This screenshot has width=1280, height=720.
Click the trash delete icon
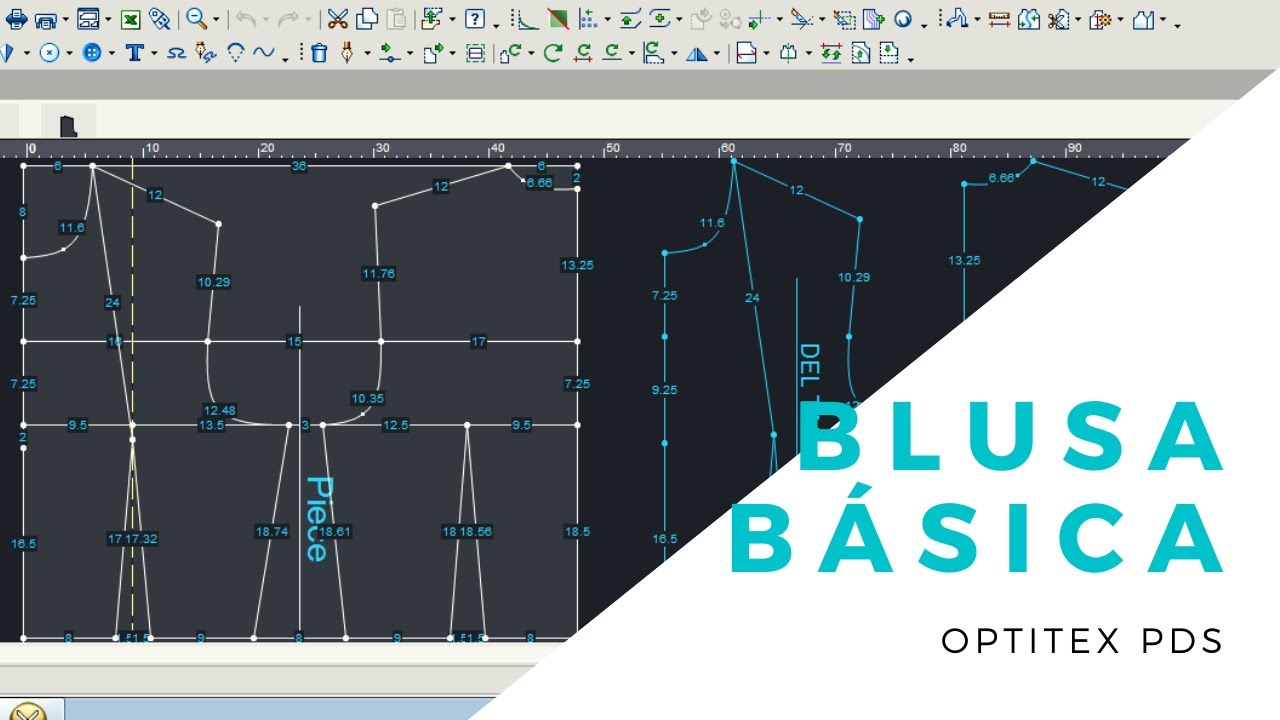(318, 53)
